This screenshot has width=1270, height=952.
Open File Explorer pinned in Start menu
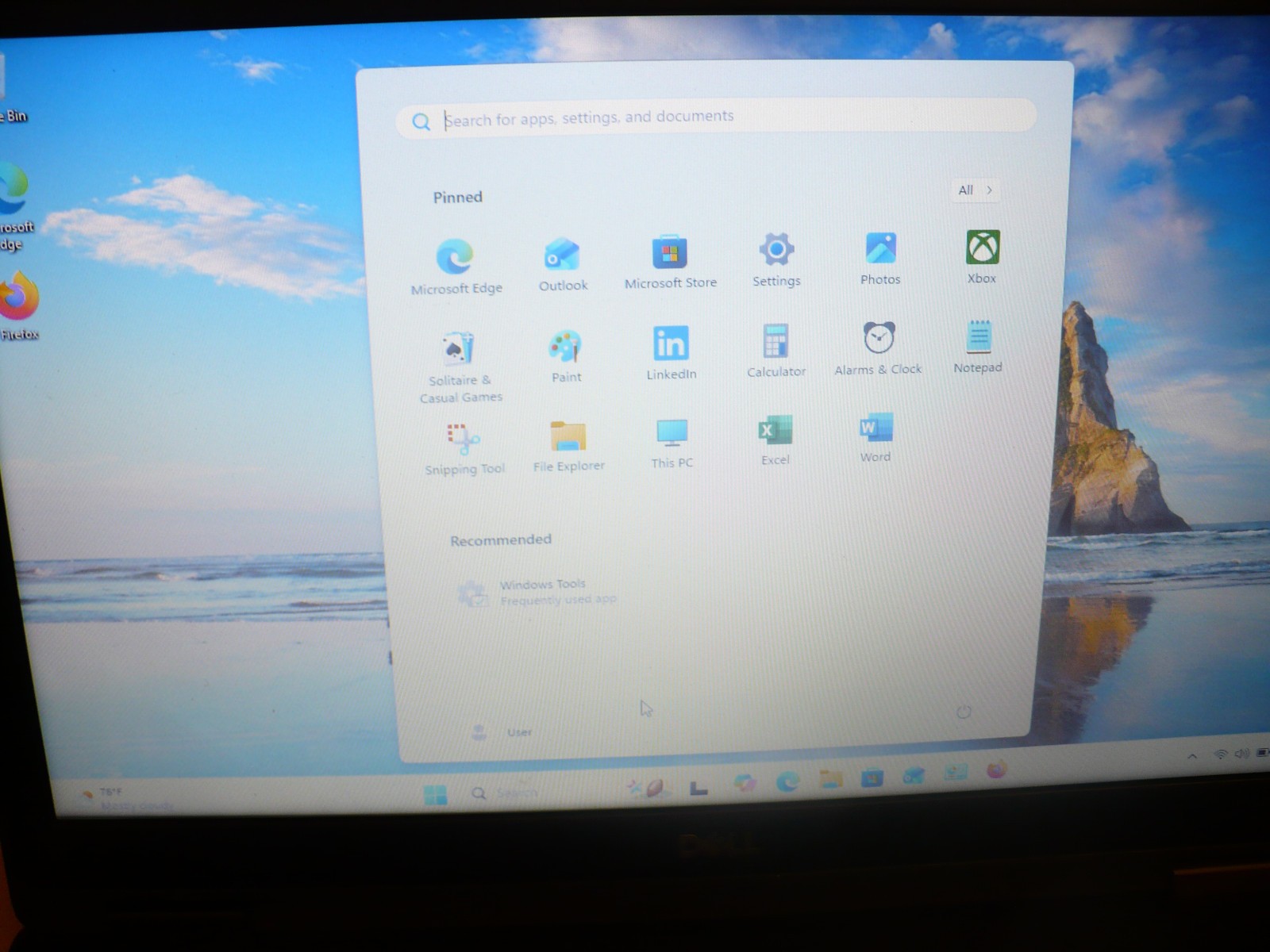pyautogui.click(x=568, y=447)
